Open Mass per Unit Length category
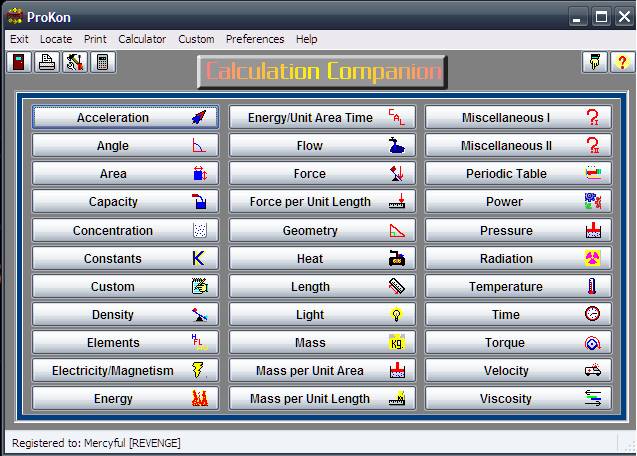 (322, 398)
